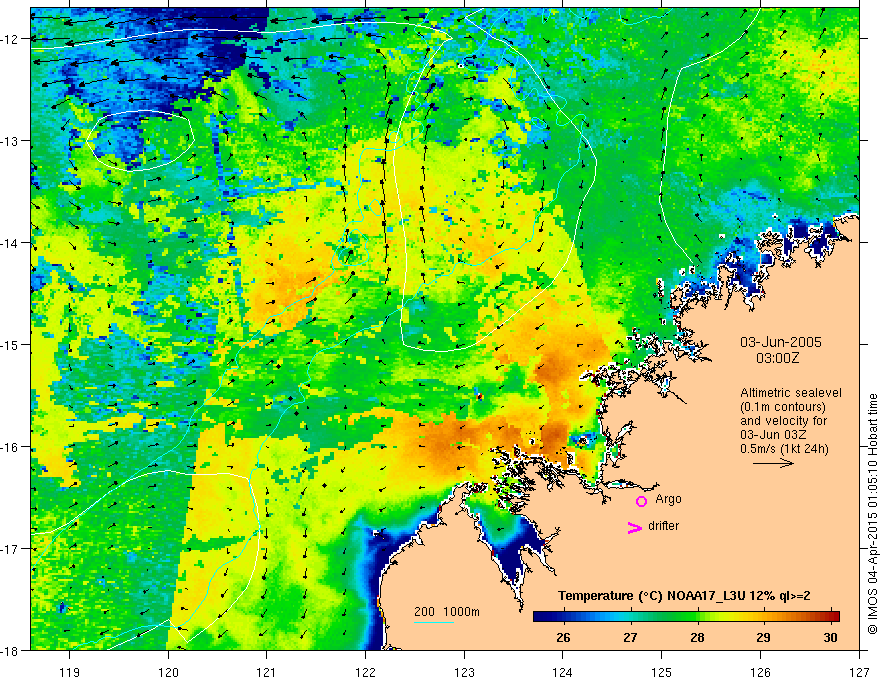Click the 0.5m/s reference velocity arrow

click(x=773, y=463)
